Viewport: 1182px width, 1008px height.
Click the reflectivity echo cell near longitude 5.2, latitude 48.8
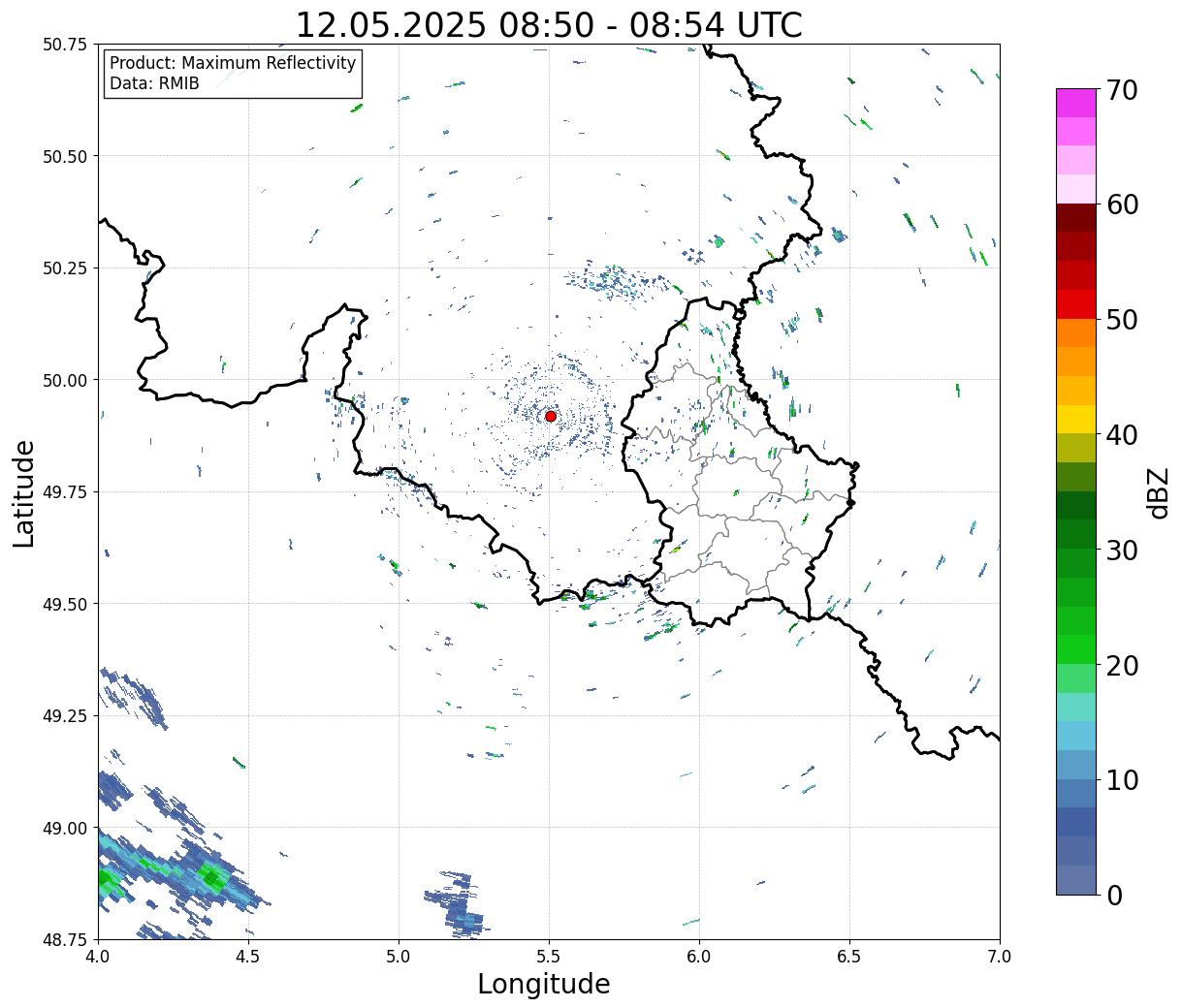(456, 907)
